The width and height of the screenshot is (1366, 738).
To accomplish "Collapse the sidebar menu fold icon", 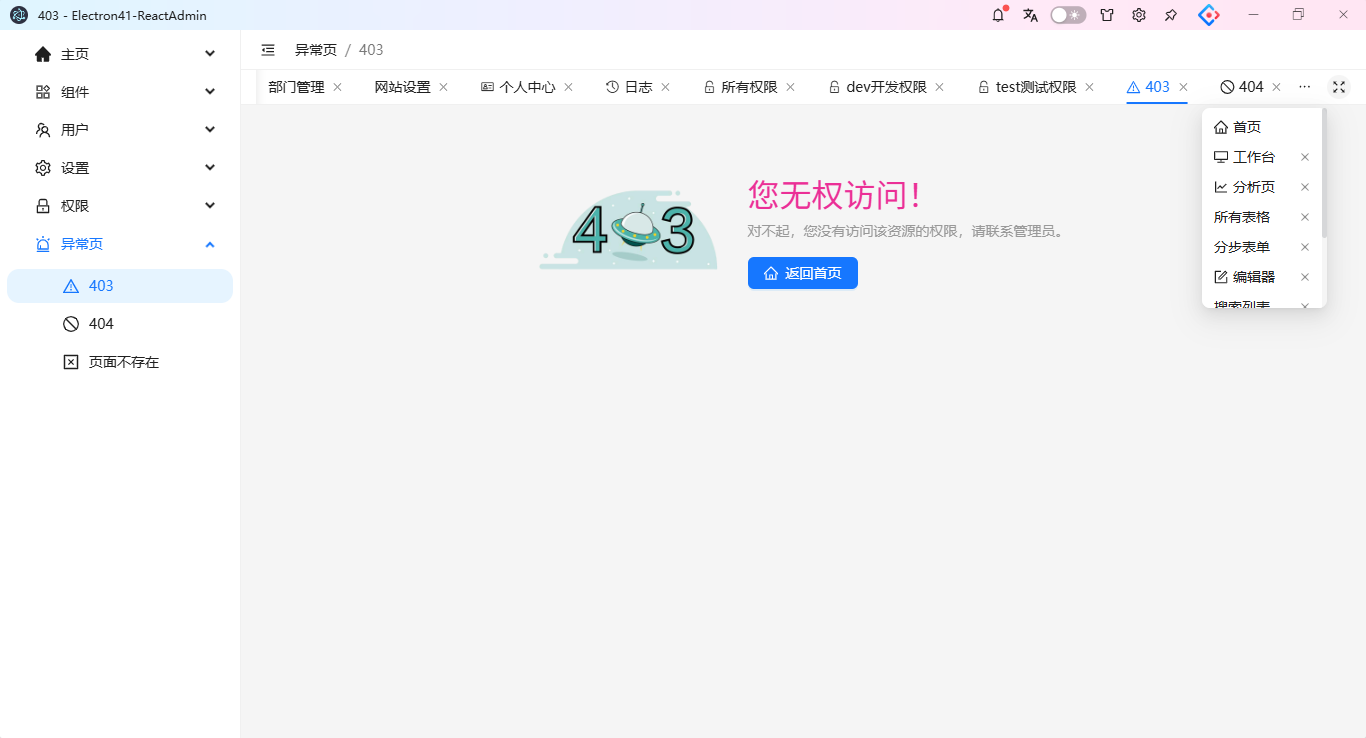I will (268, 50).
